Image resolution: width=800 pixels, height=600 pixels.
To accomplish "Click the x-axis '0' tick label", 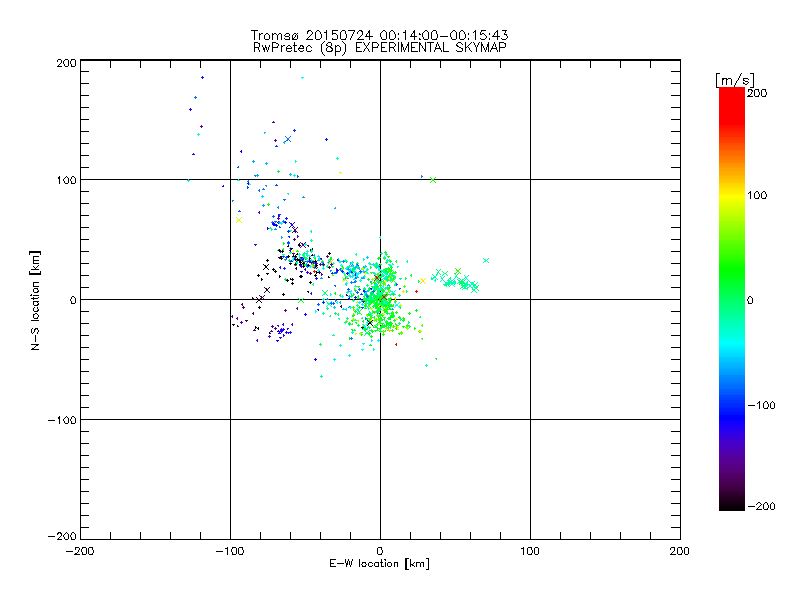I will [380, 551].
